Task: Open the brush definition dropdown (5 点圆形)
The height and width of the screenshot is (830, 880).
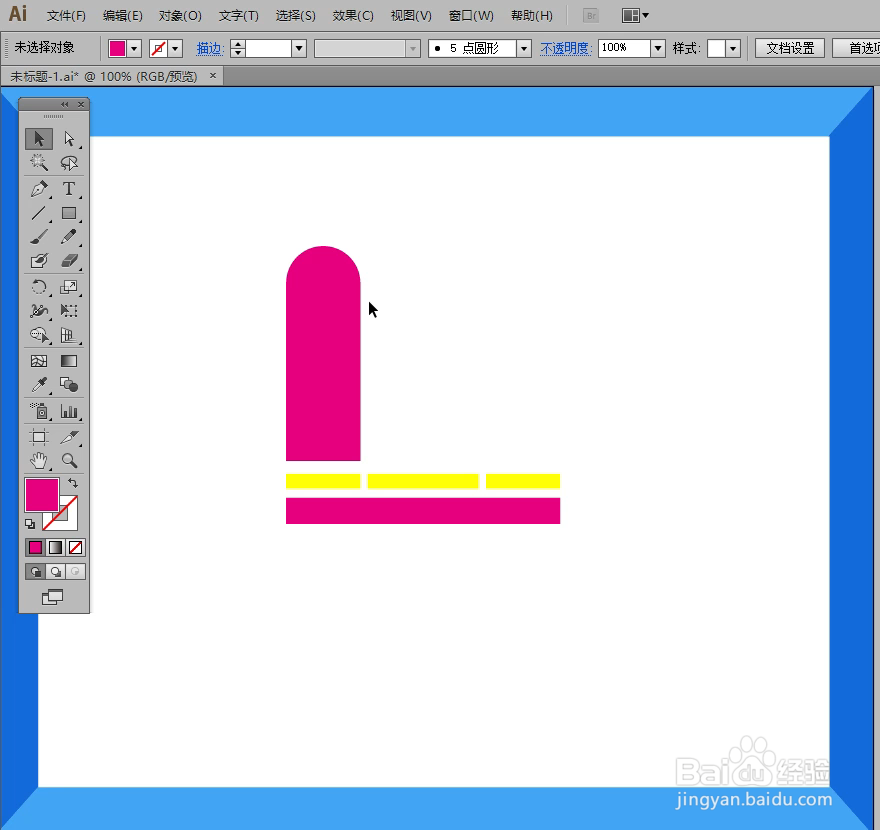Action: (524, 49)
